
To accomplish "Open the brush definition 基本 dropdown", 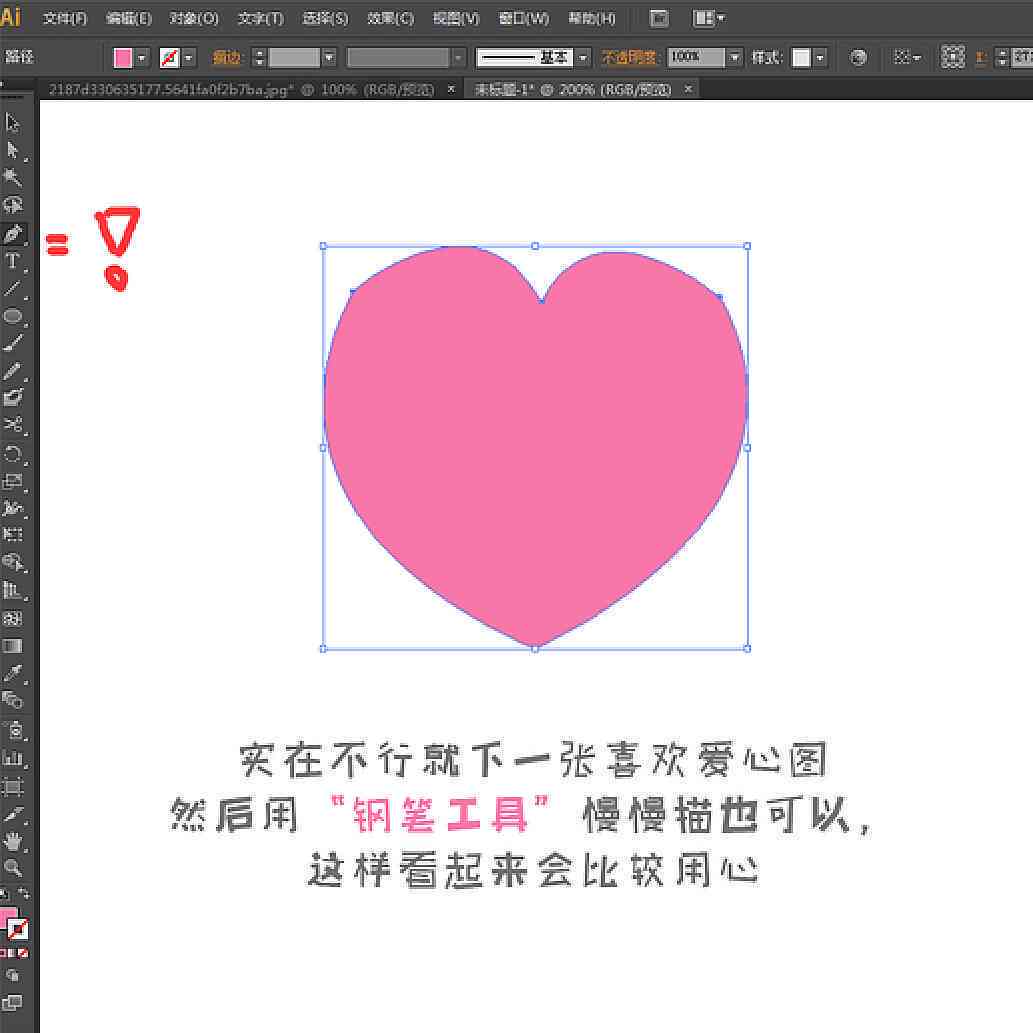I will tap(582, 58).
